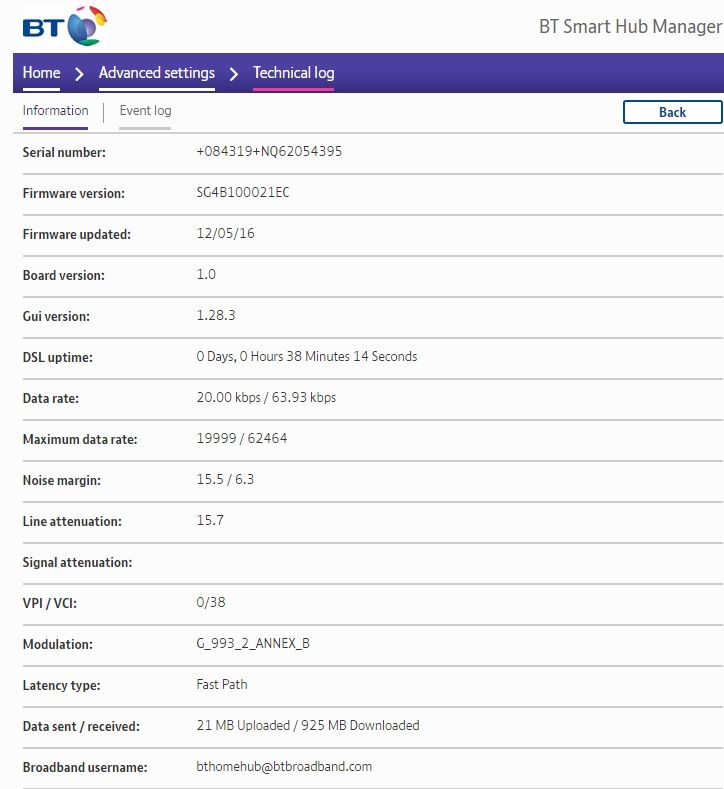Screen dimensions: 724x789
Task: Click the Data sent / received label
Action: tap(81, 727)
